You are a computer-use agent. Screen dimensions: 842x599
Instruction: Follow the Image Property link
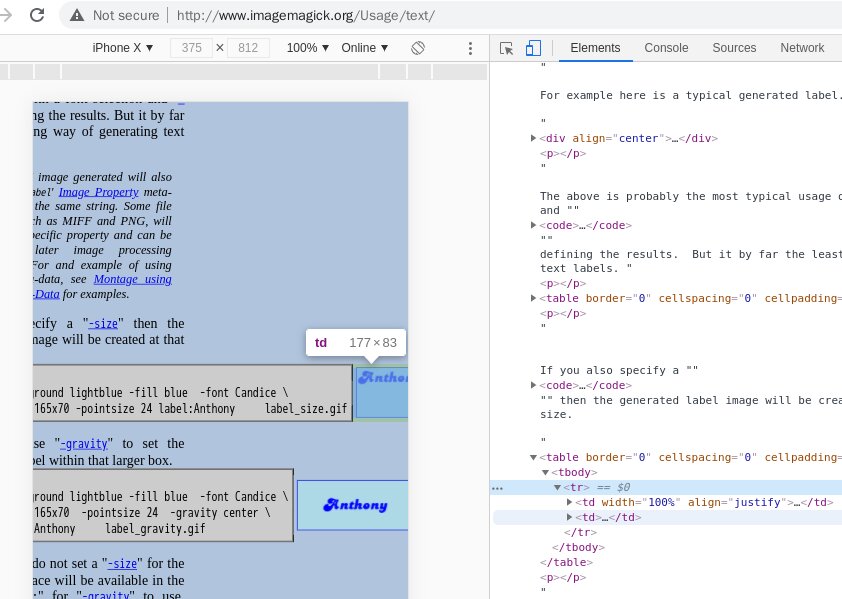click(x=98, y=192)
